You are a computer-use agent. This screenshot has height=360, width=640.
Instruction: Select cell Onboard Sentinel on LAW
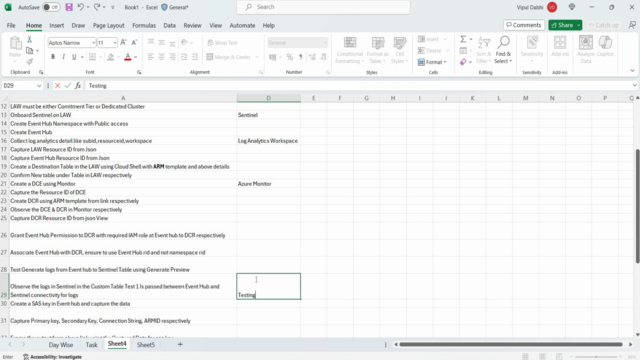123,115
